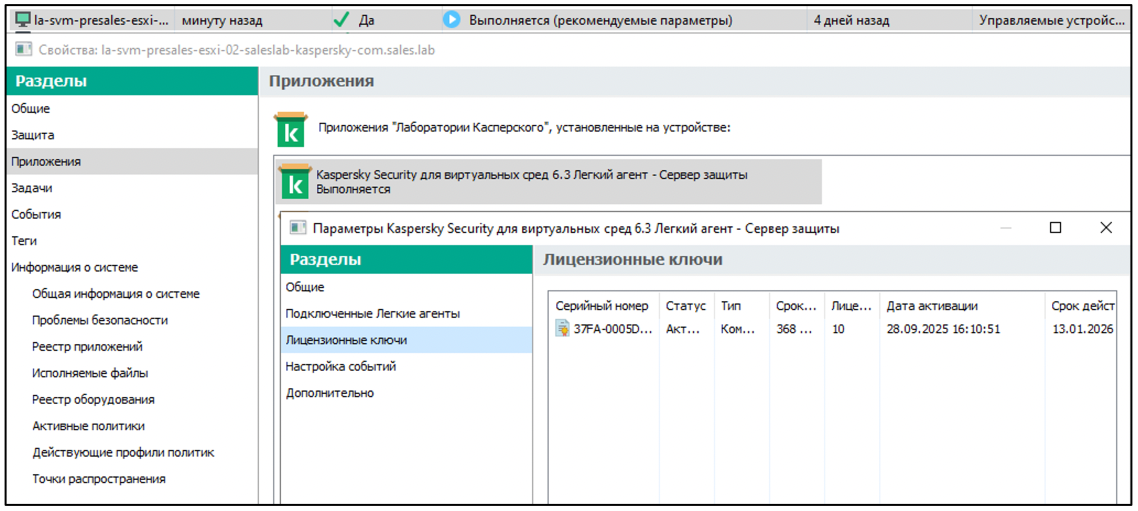Sort by Срок... column header
The width and height of the screenshot is (1138, 511).
[x=797, y=306]
